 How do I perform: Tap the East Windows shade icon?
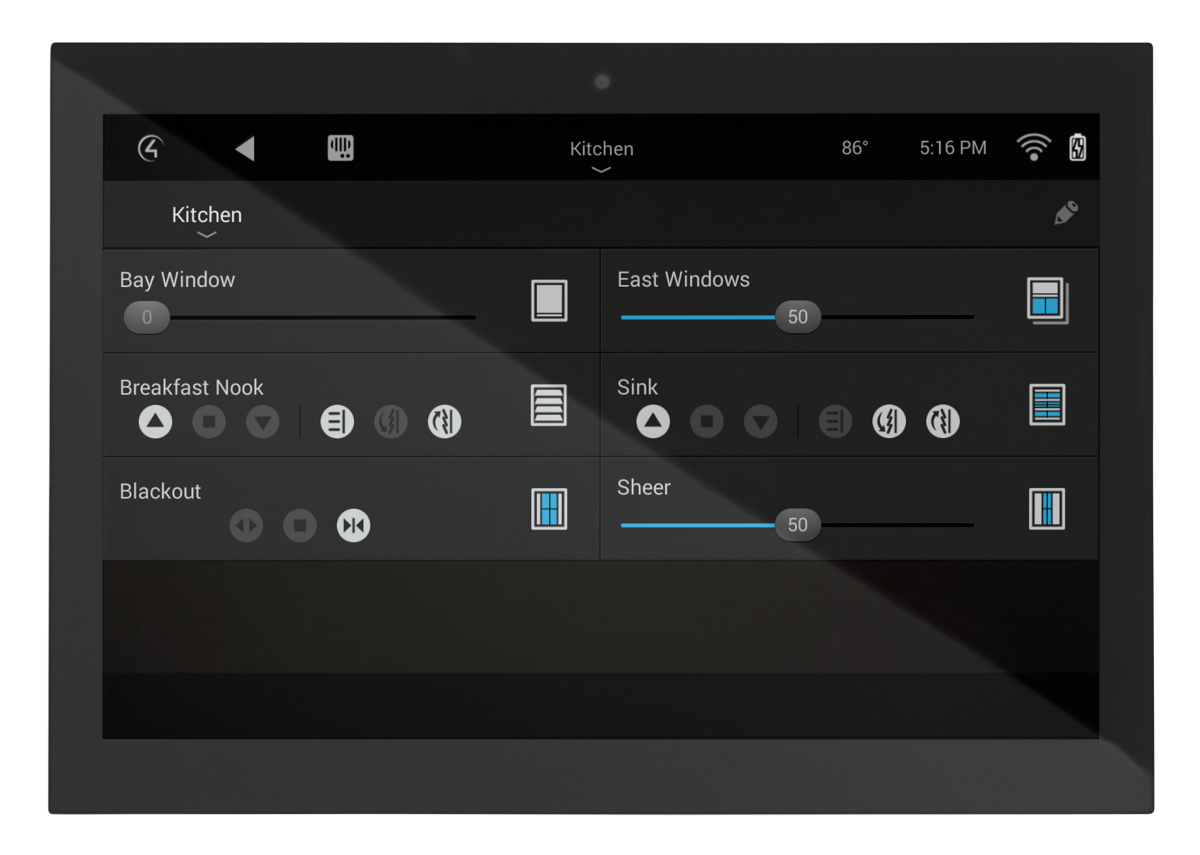point(1047,301)
